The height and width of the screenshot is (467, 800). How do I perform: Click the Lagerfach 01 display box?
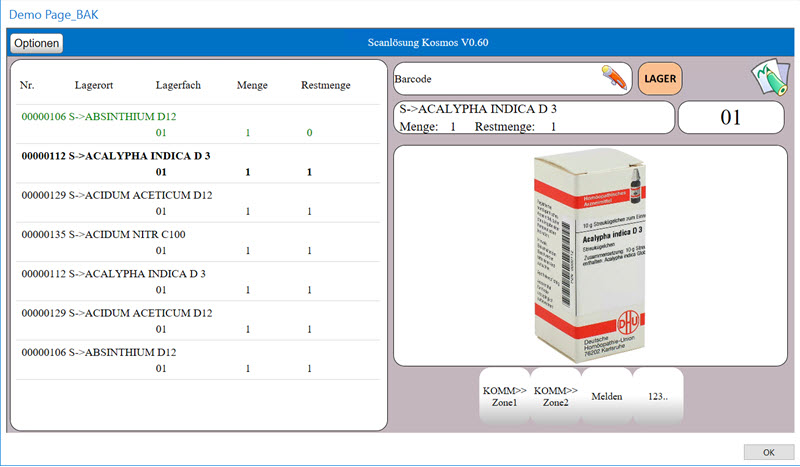(730, 117)
